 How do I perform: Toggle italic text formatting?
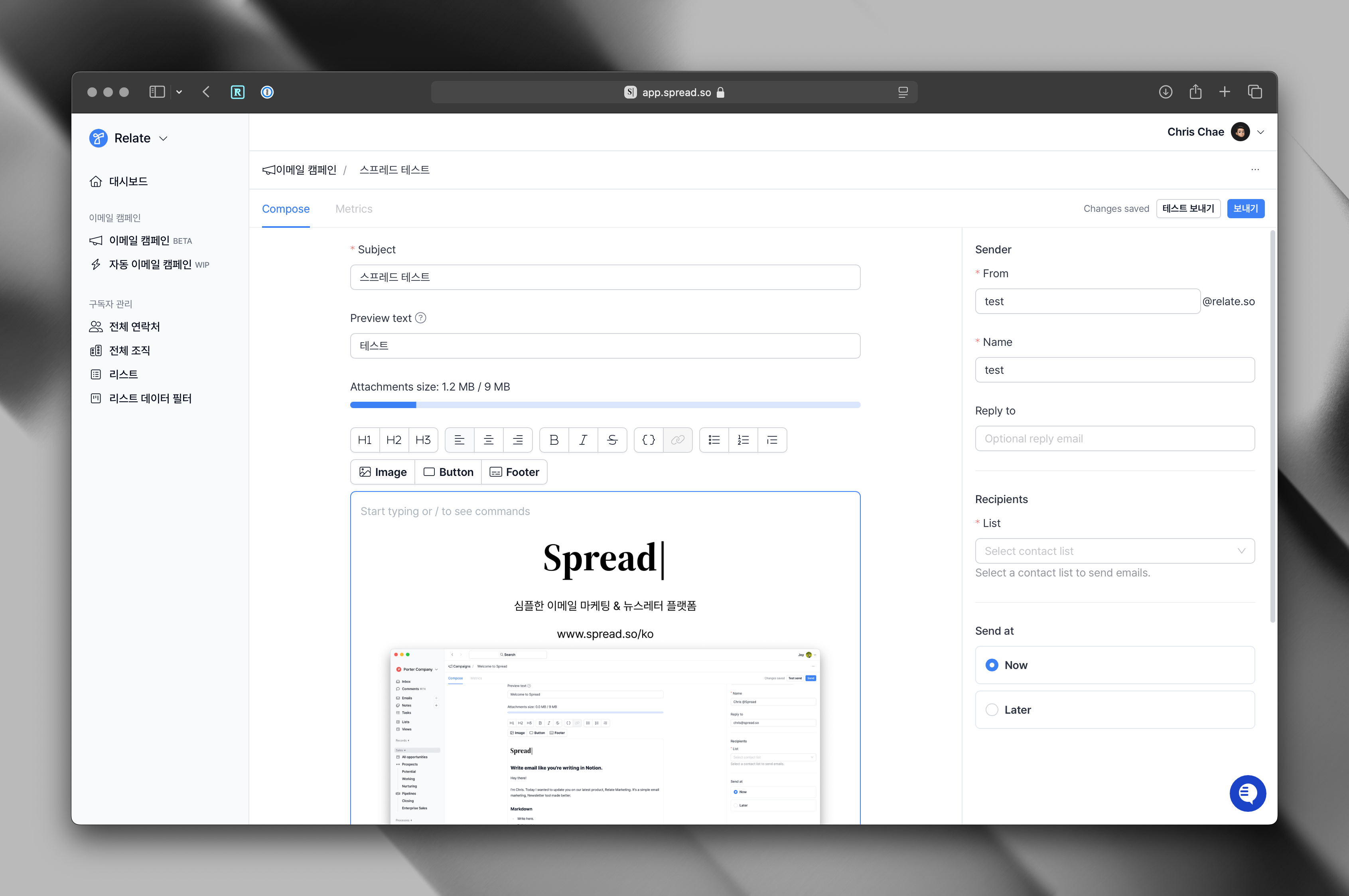583,440
